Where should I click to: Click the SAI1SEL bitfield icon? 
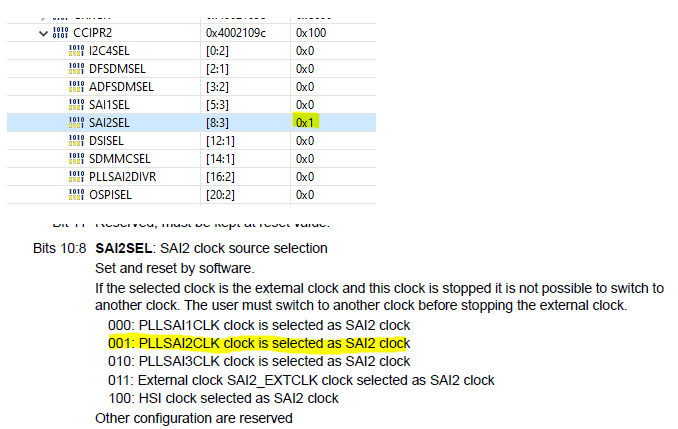(x=77, y=104)
